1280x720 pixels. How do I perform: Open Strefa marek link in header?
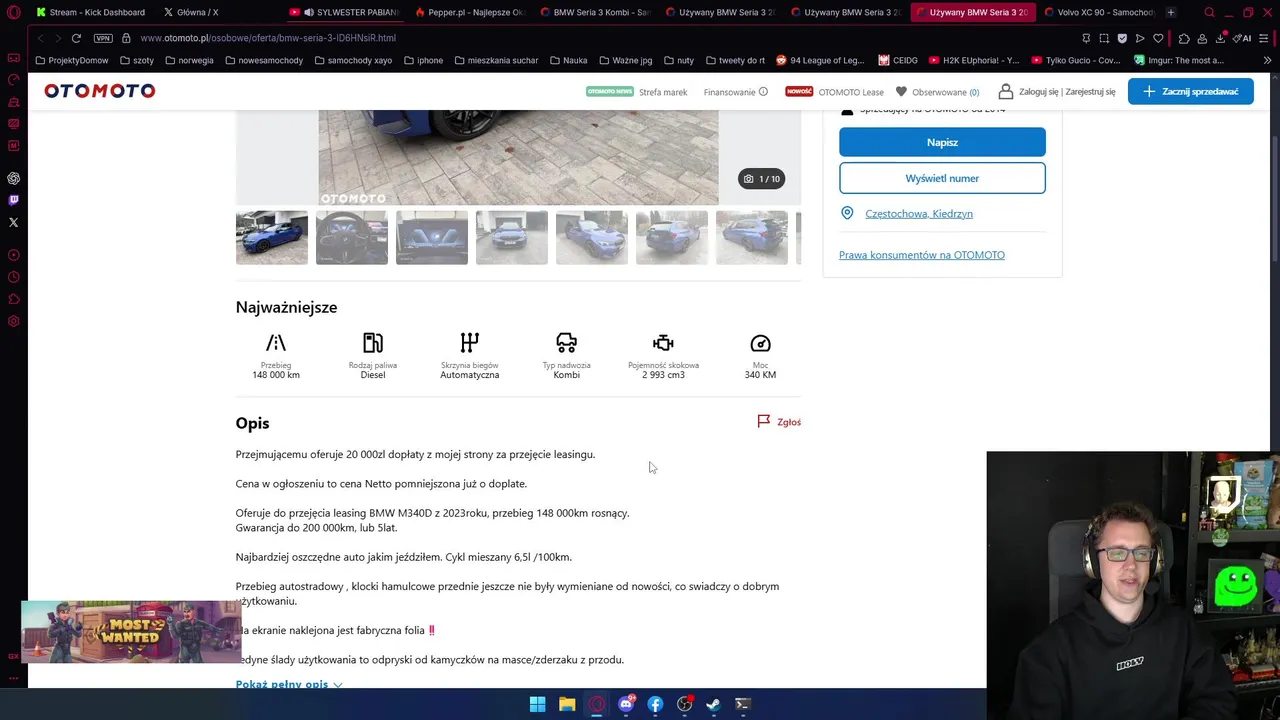click(663, 92)
